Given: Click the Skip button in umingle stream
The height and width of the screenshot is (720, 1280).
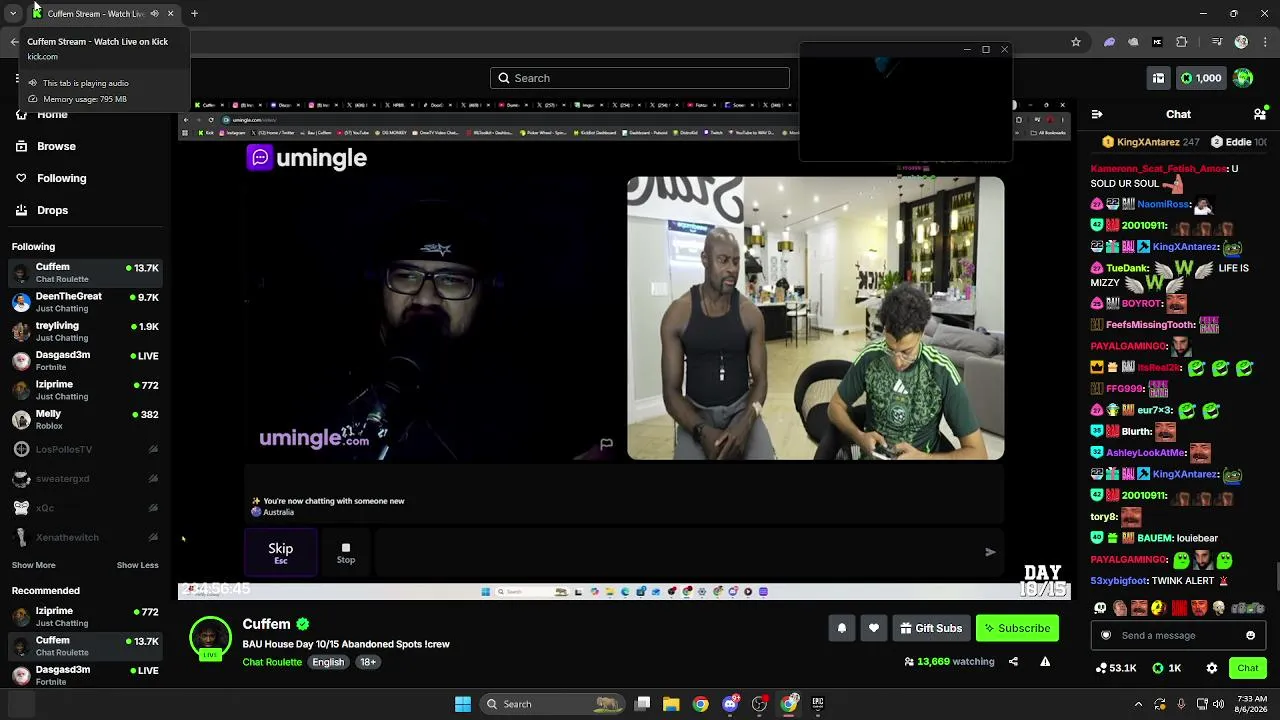Looking at the screenshot, I should point(281,552).
